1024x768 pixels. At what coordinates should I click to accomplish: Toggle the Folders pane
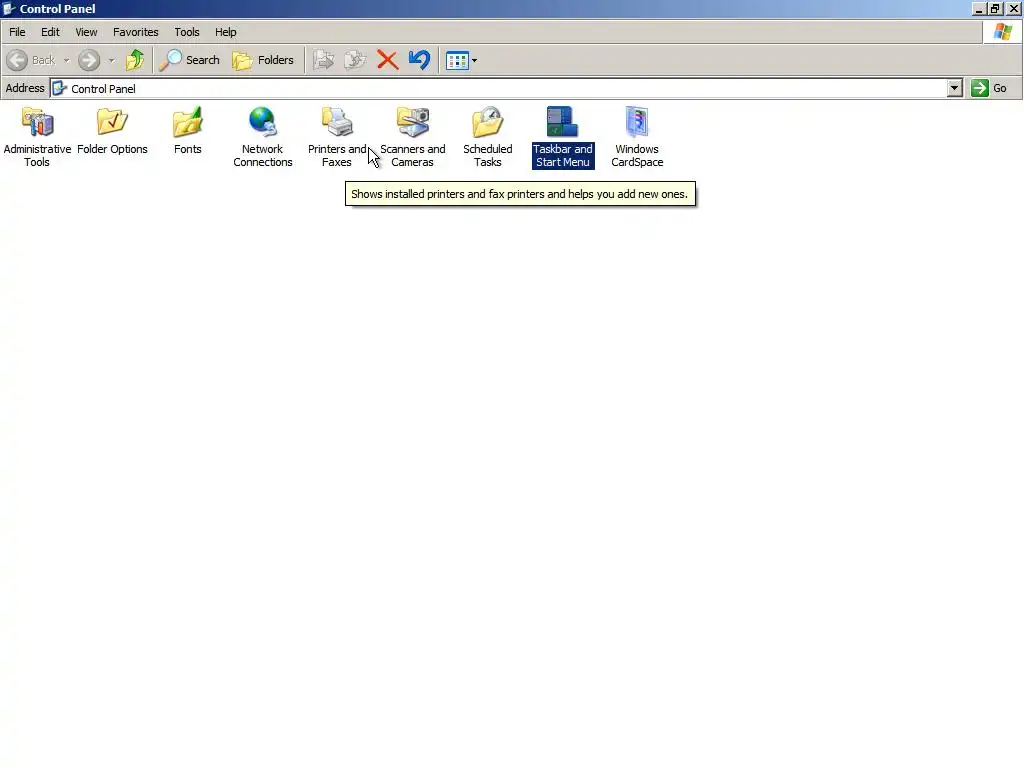(x=263, y=60)
